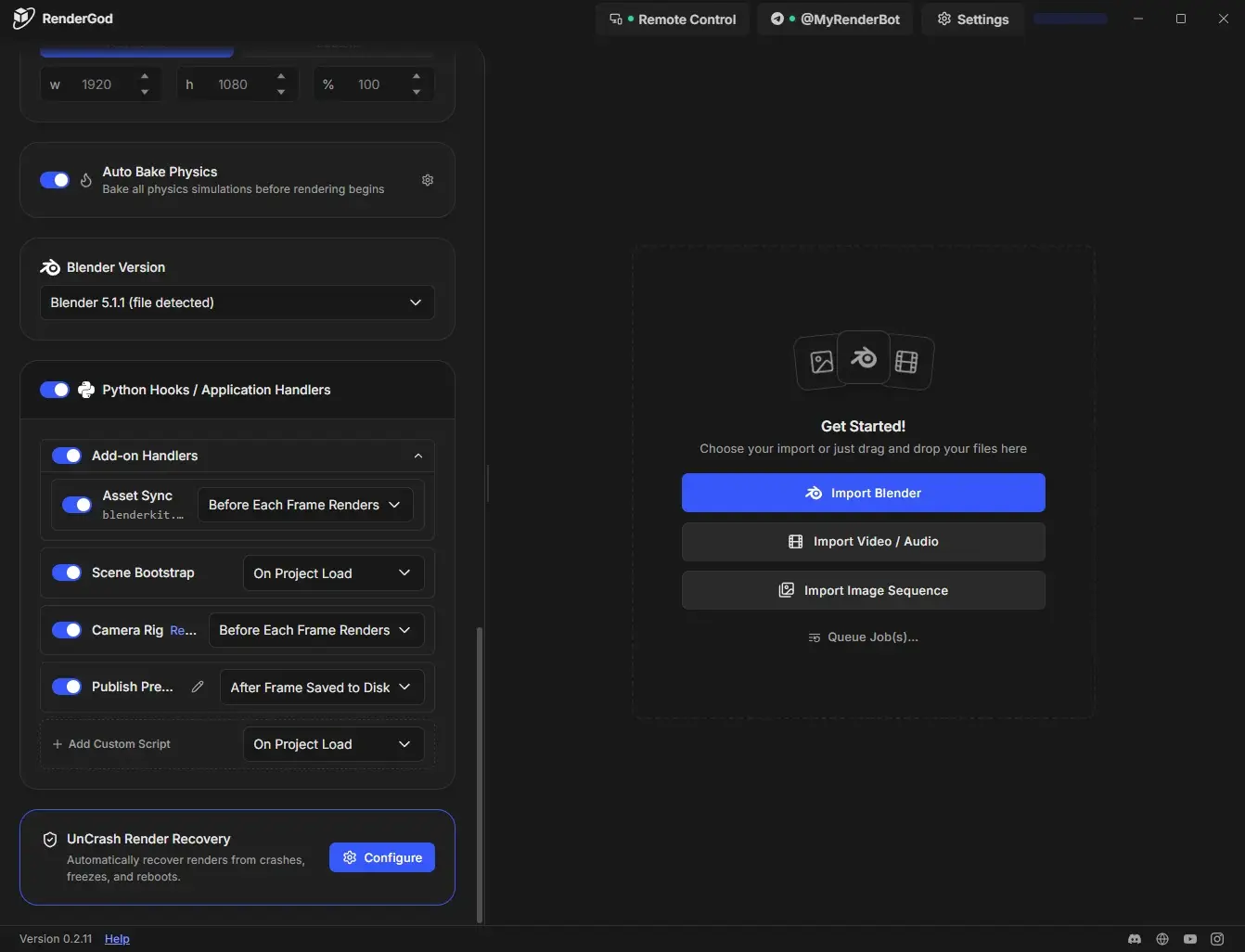This screenshot has width=1245, height=952.
Task: Open Queue Job(s)... link
Action: (864, 637)
